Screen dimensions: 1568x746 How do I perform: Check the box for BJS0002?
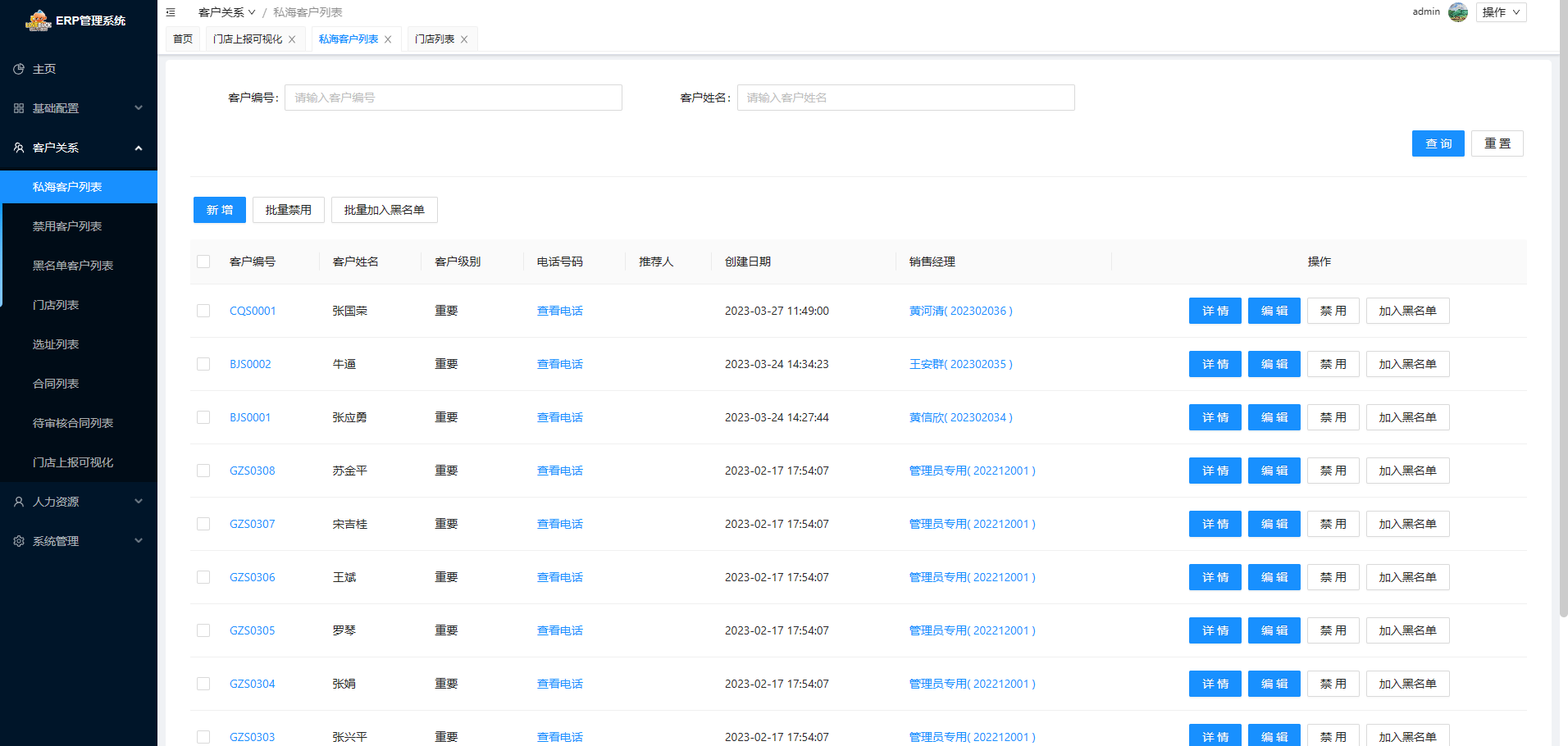[203, 364]
